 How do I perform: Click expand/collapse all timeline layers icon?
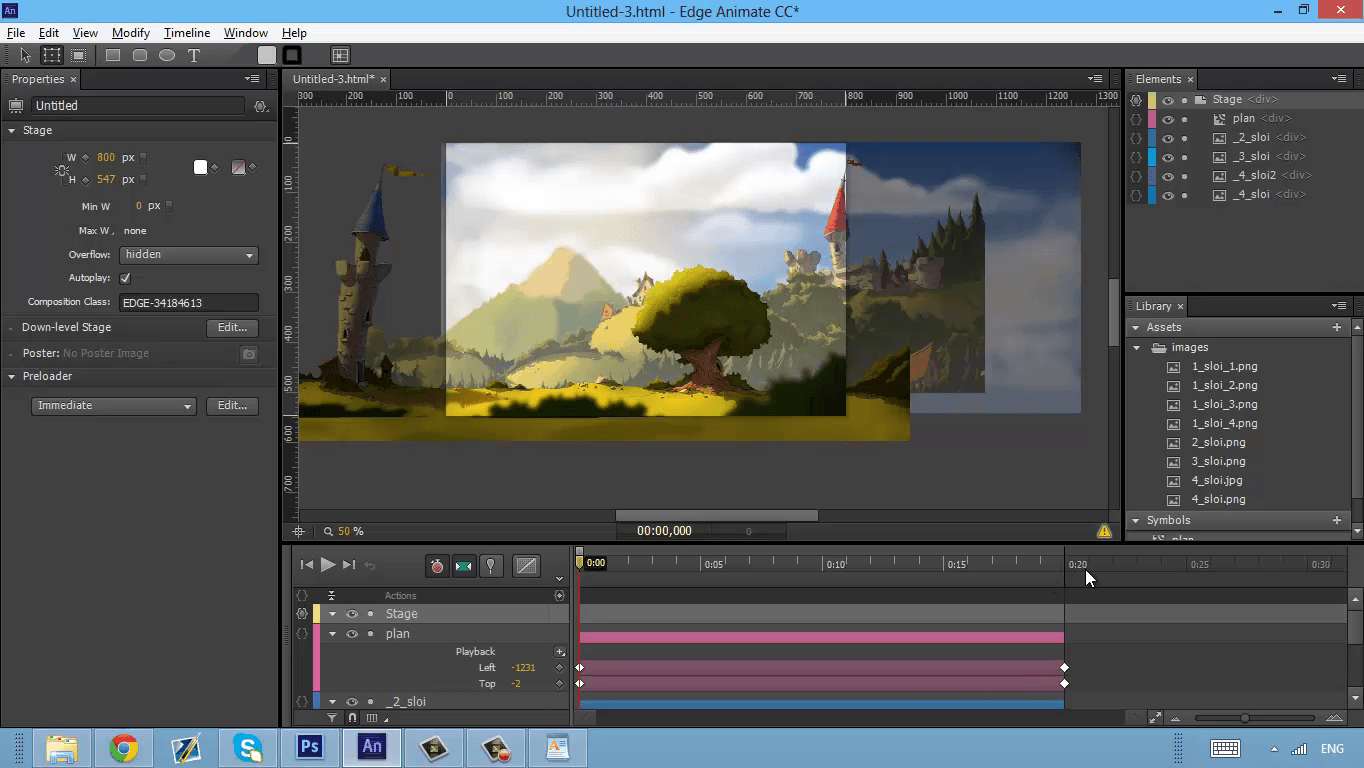331,595
